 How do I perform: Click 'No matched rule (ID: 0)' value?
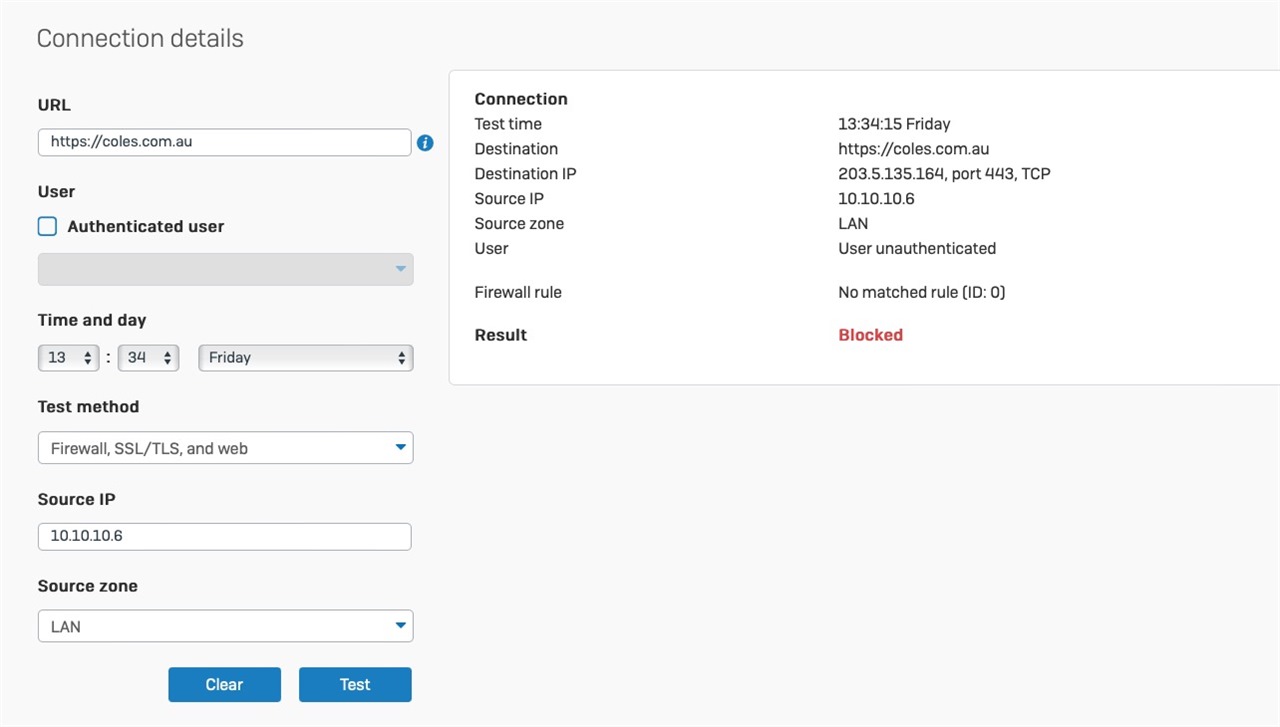point(921,293)
